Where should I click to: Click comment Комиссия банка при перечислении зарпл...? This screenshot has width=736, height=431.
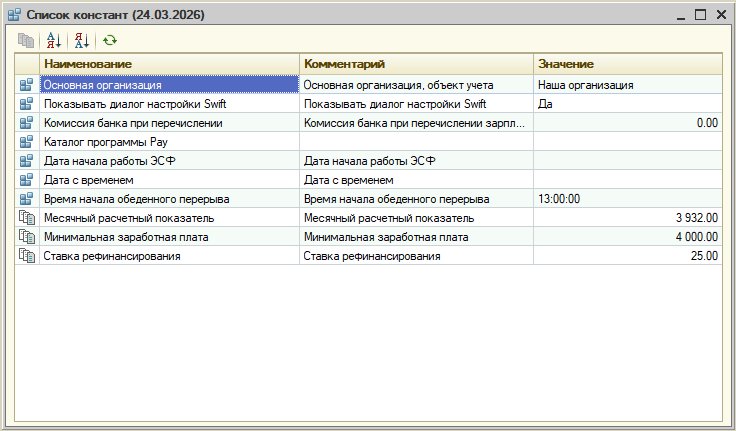point(416,123)
